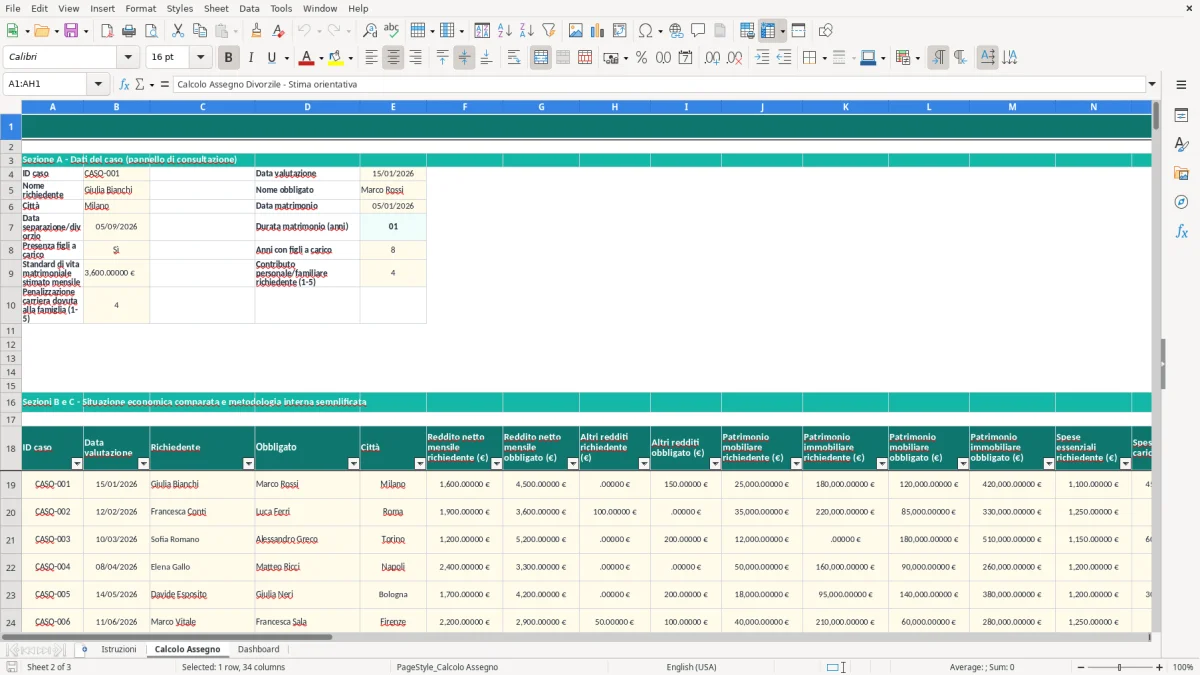Run the Spelling check icon
1200x675 pixels.
click(391, 31)
